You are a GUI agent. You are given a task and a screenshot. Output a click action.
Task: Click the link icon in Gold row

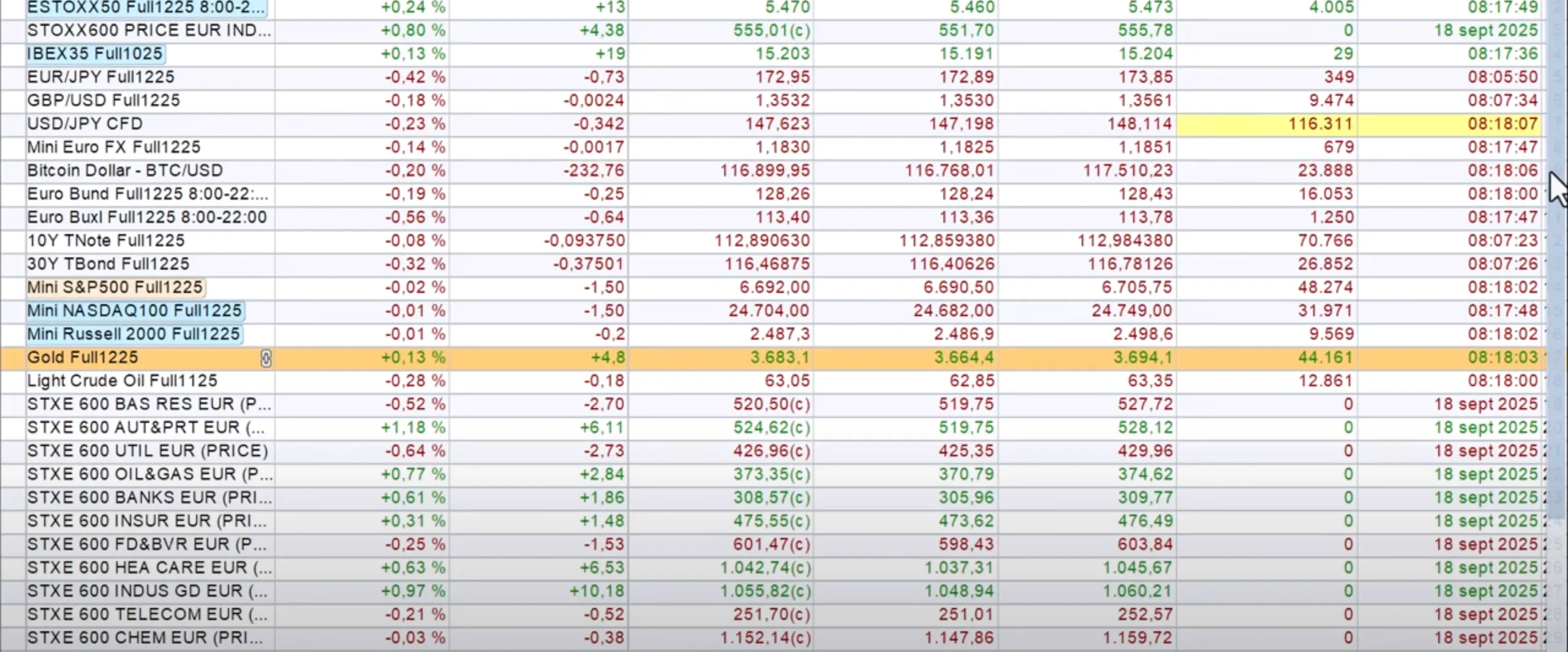266,358
